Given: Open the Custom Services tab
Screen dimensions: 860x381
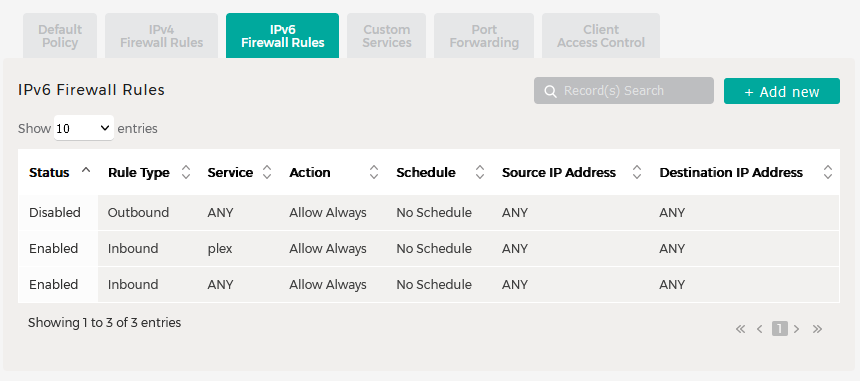Looking at the screenshot, I should click(x=387, y=36).
